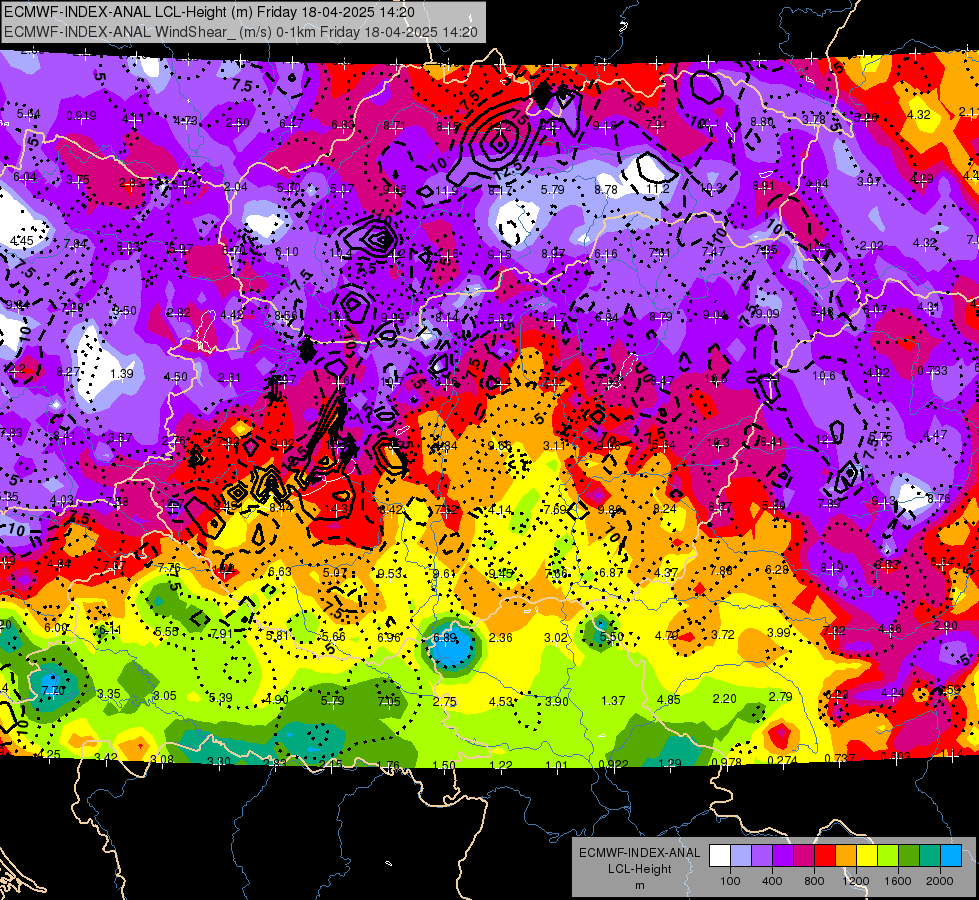Click map value '4.73' near top left
This screenshot has height=900, width=979.
[185, 121]
